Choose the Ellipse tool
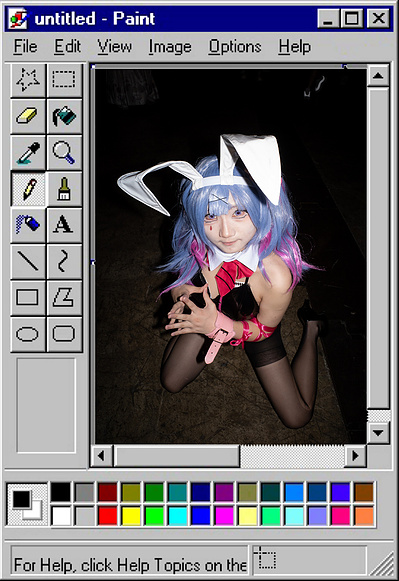399x581 pixels. point(28,334)
